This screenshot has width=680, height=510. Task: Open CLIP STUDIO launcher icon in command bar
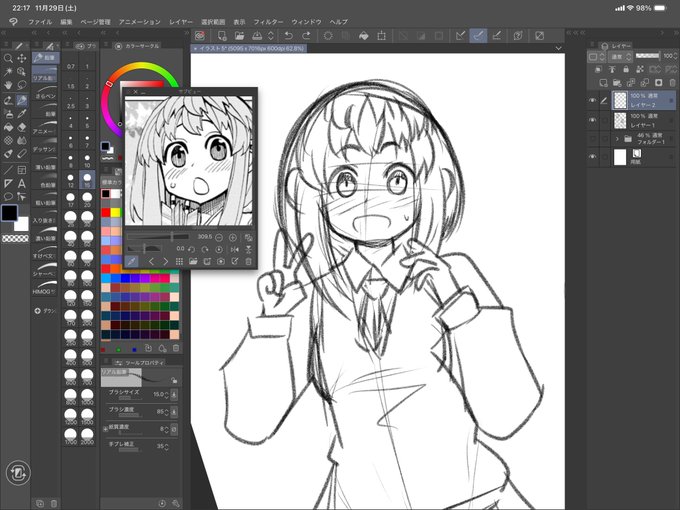tap(200, 36)
